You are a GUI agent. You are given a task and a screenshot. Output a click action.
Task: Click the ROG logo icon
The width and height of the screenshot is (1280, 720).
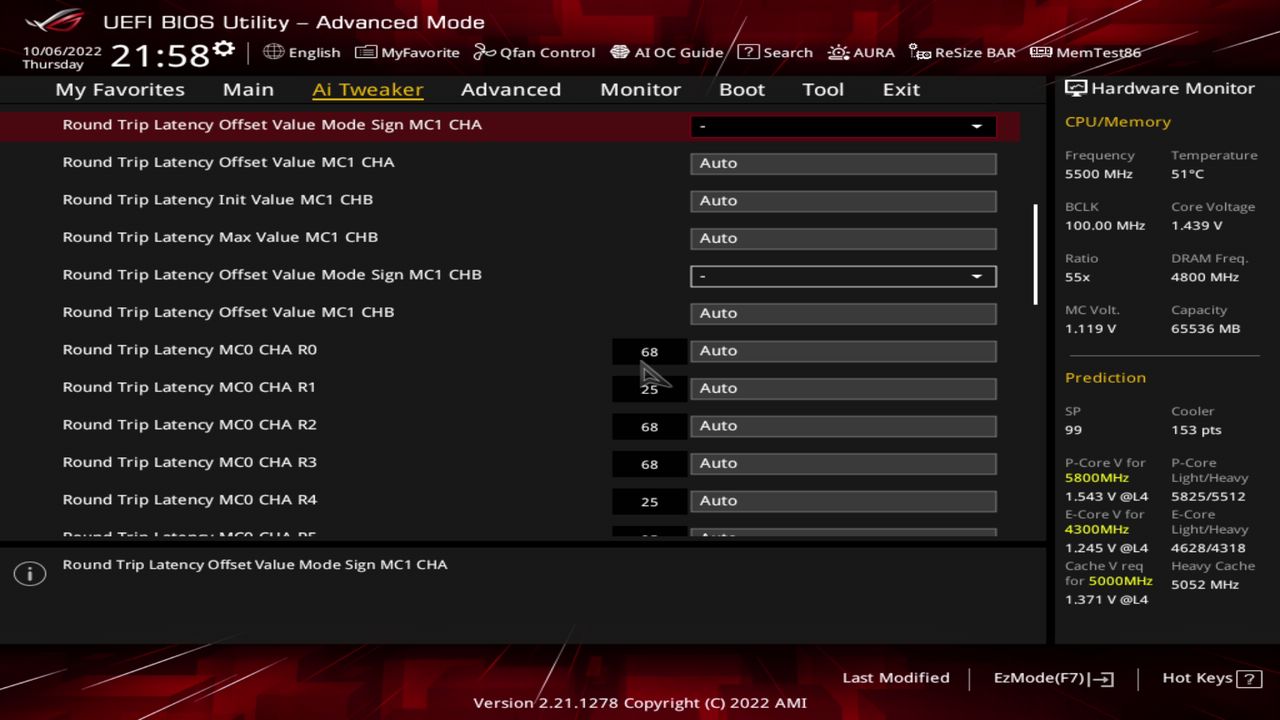(55, 20)
